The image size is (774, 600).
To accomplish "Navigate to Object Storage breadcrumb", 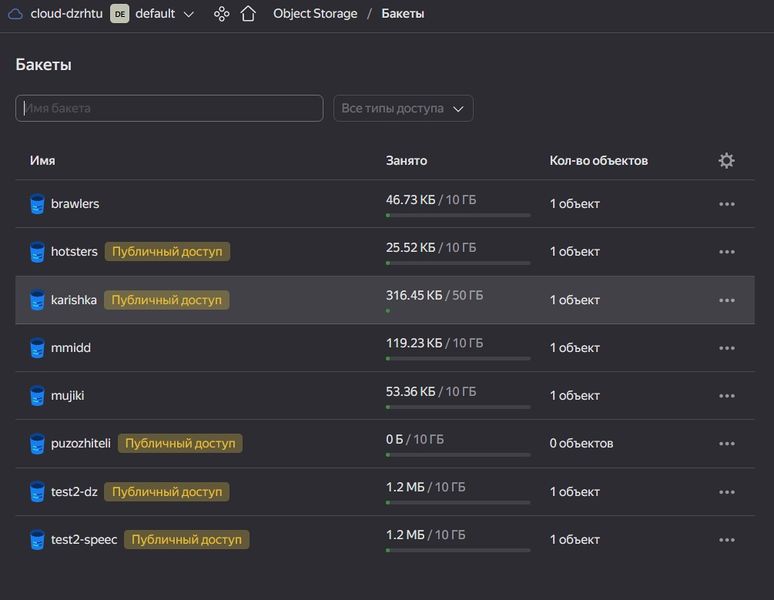I will [x=315, y=14].
